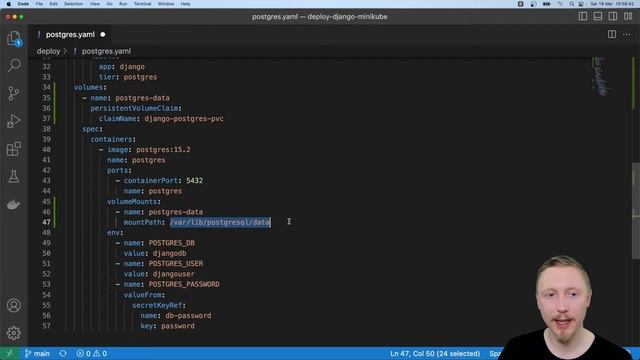The width and height of the screenshot is (640, 360).
Task: Open the Terminal menu
Action: coord(142,4)
